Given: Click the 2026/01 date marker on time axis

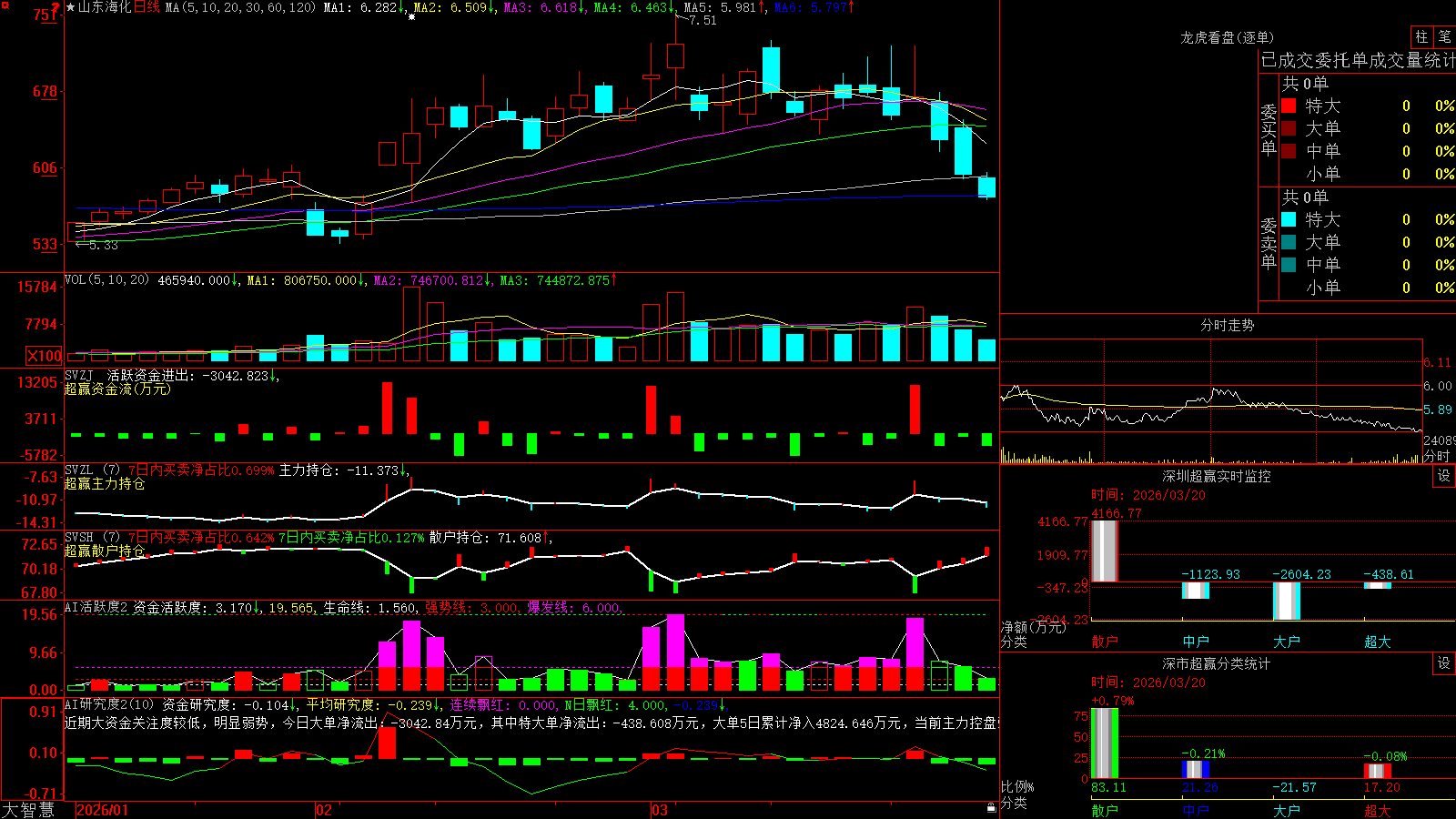Looking at the screenshot, I should (103, 810).
